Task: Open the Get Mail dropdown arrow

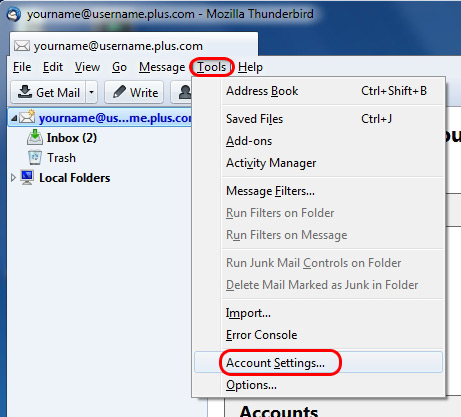Action: coord(92,92)
